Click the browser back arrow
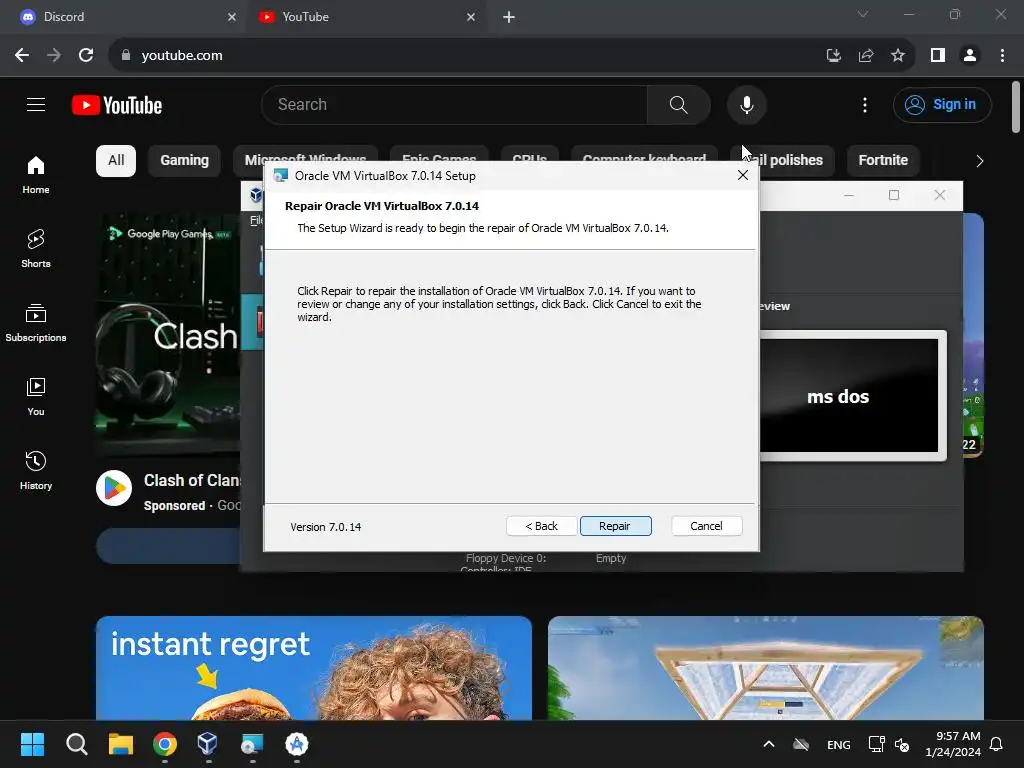Image resolution: width=1024 pixels, height=768 pixels. coord(22,55)
